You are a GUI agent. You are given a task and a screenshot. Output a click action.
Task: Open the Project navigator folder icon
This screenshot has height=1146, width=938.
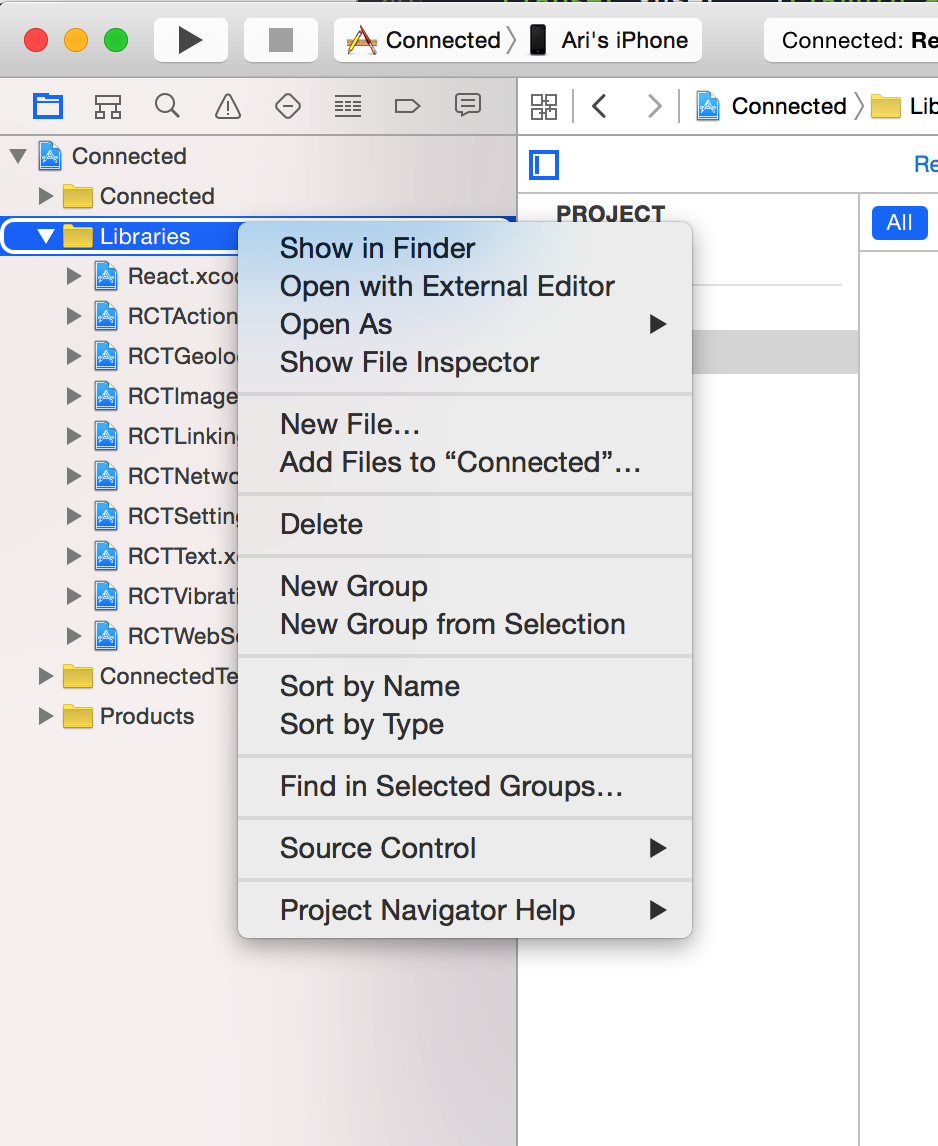tap(48, 107)
